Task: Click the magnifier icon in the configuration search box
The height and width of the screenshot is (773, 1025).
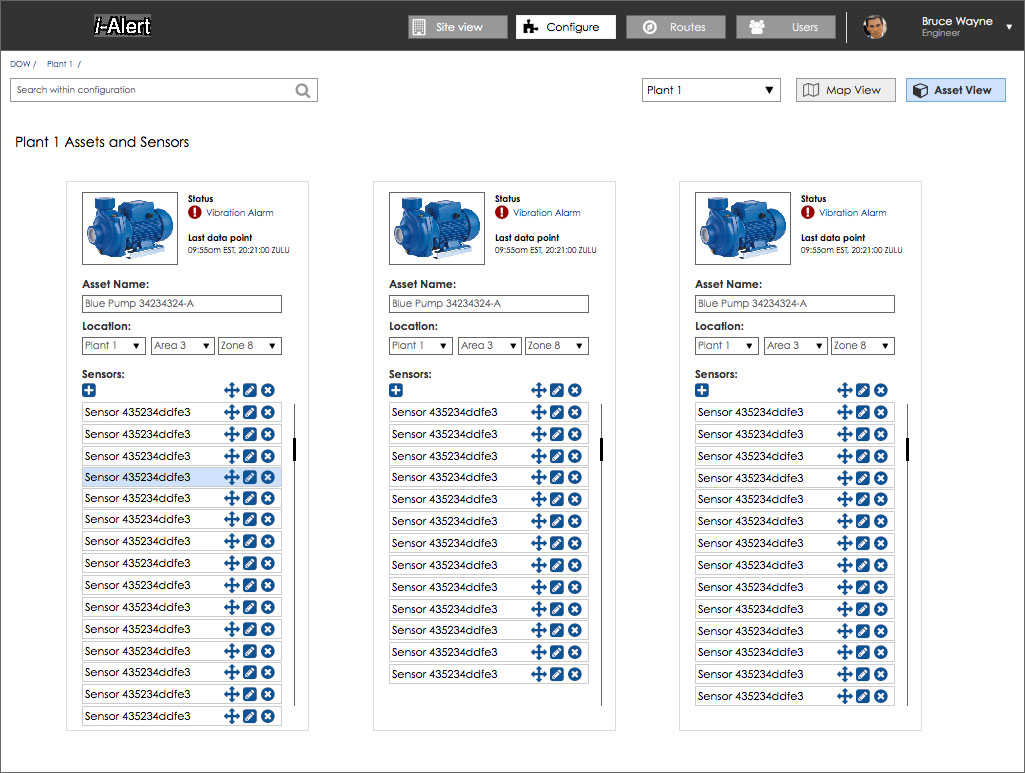Action: coord(303,90)
